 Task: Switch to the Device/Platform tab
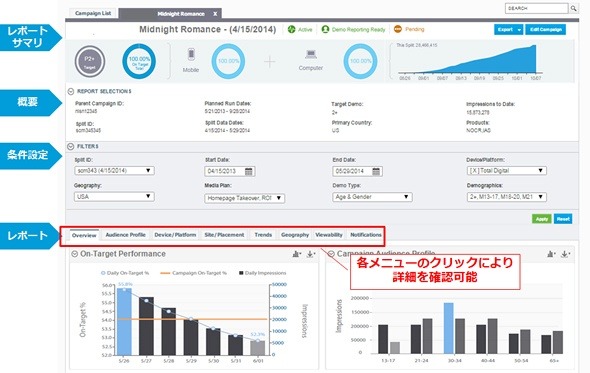coord(175,235)
